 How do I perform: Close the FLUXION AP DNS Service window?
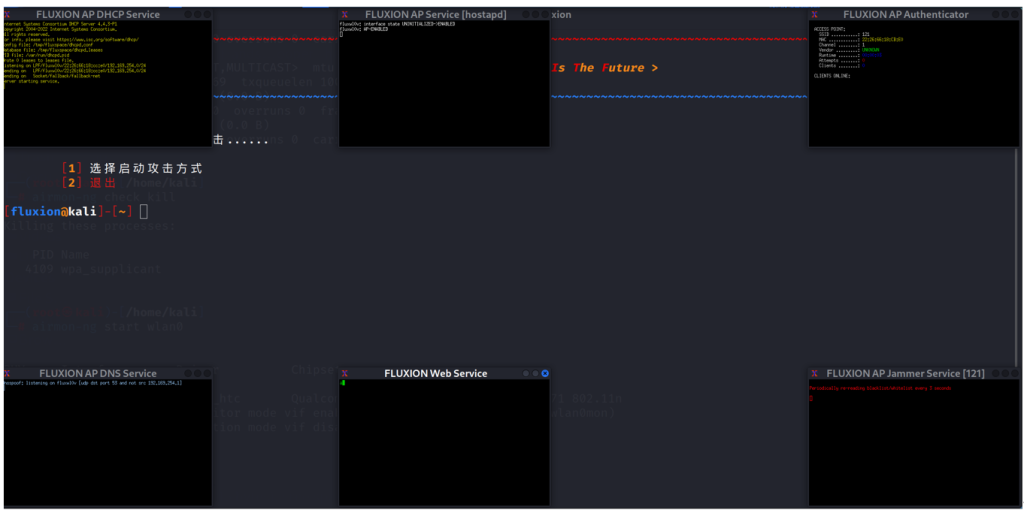(207, 374)
